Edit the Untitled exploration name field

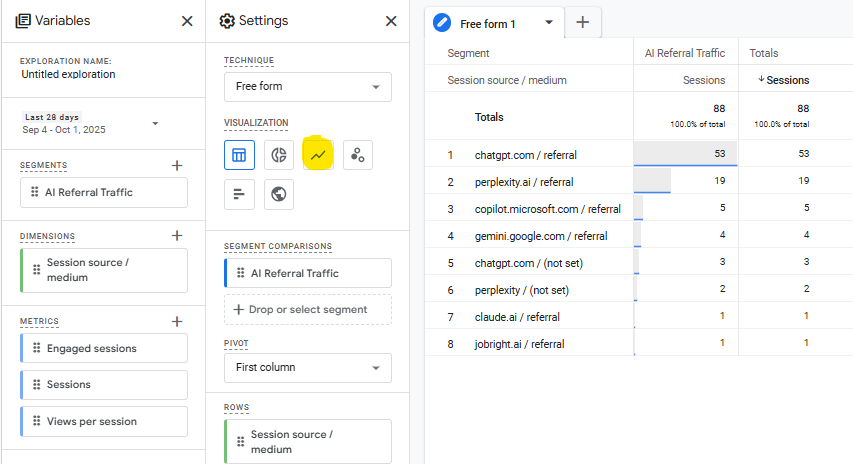point(68,74)
